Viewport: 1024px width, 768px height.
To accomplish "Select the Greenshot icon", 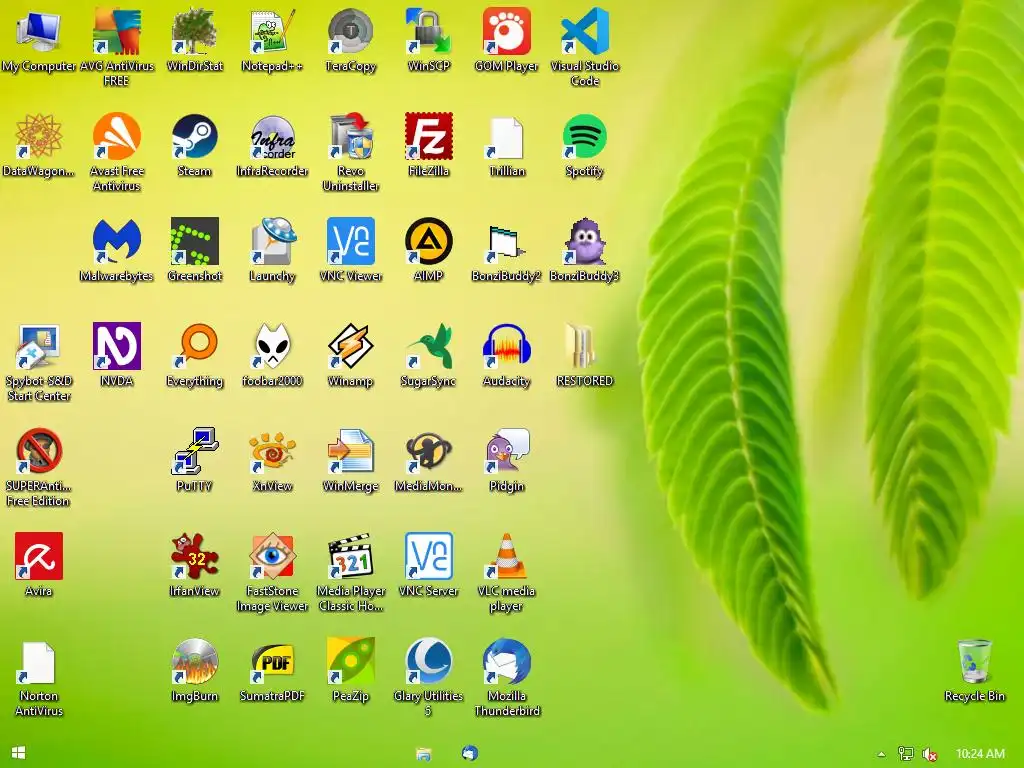I will (x=195, y=242).
